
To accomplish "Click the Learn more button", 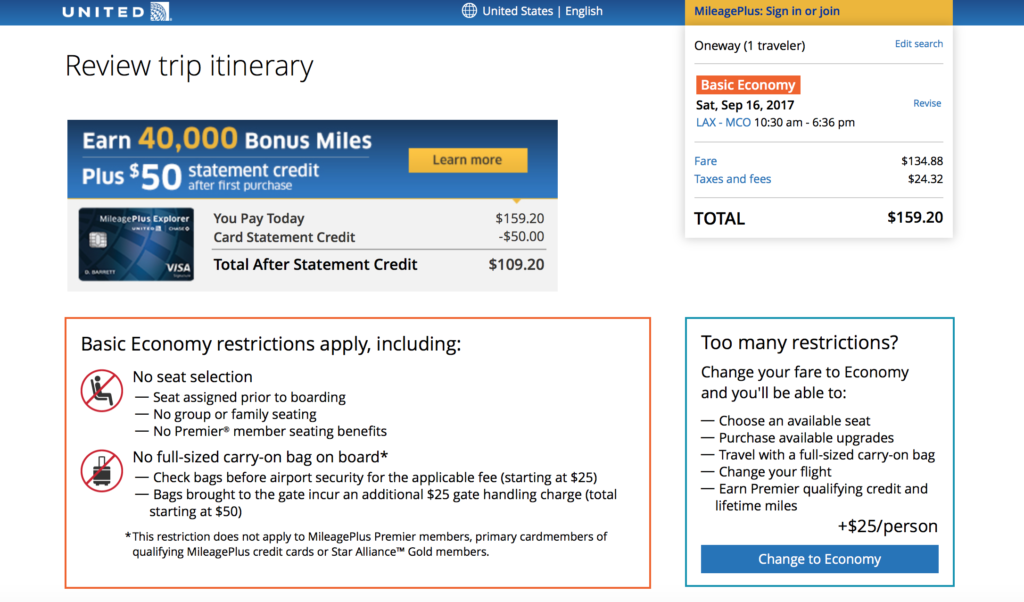I will click(467, 160).
